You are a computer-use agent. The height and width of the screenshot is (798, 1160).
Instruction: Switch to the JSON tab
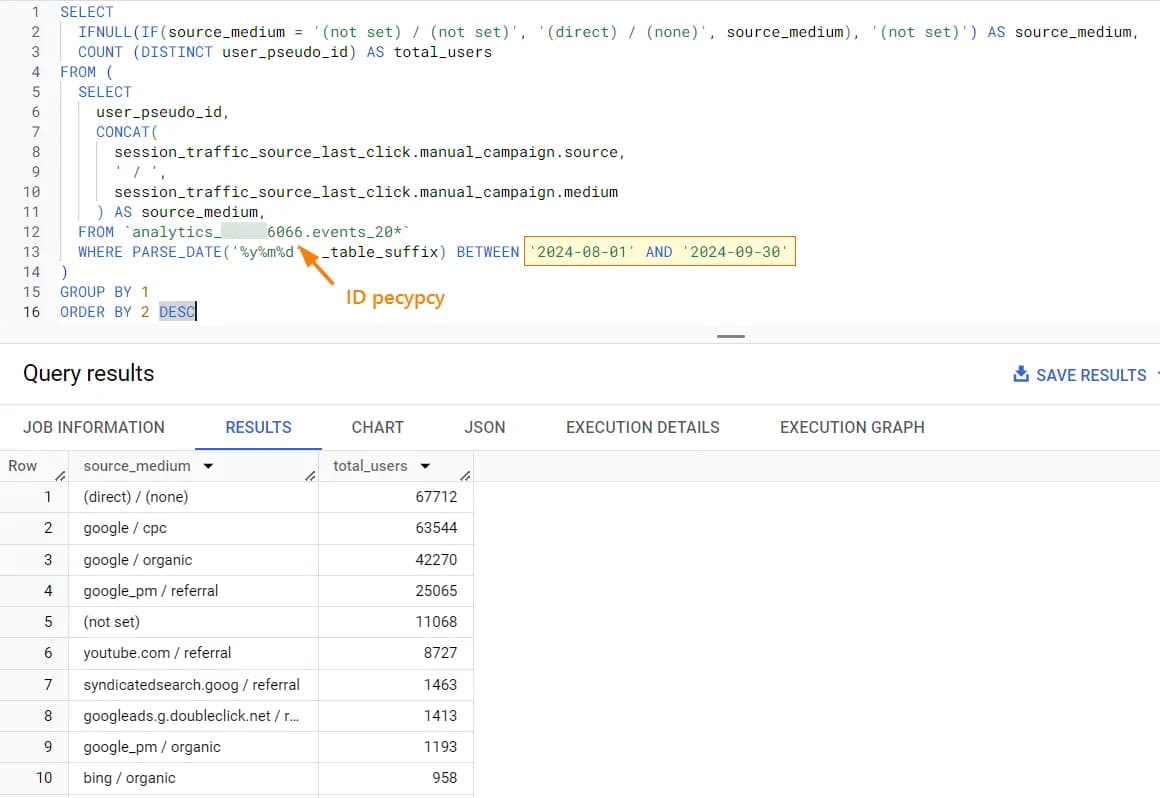(x=485, y=427)
